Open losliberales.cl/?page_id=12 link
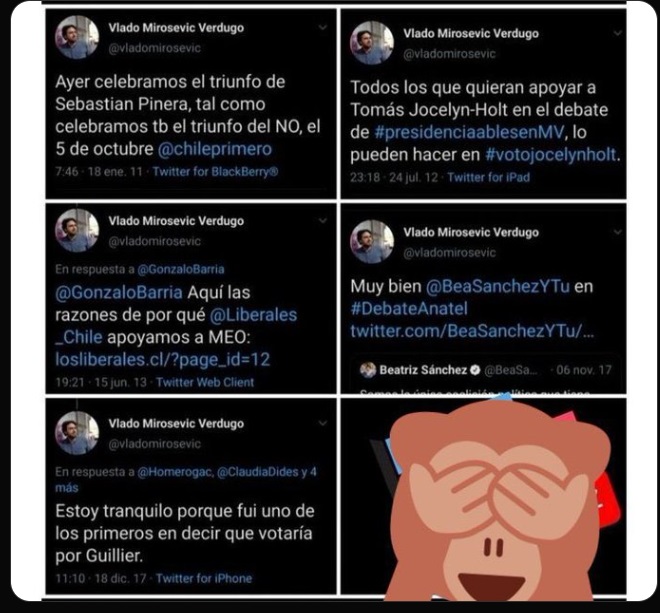660x613 pixels. pyautogui.click(x=162, y=360)
